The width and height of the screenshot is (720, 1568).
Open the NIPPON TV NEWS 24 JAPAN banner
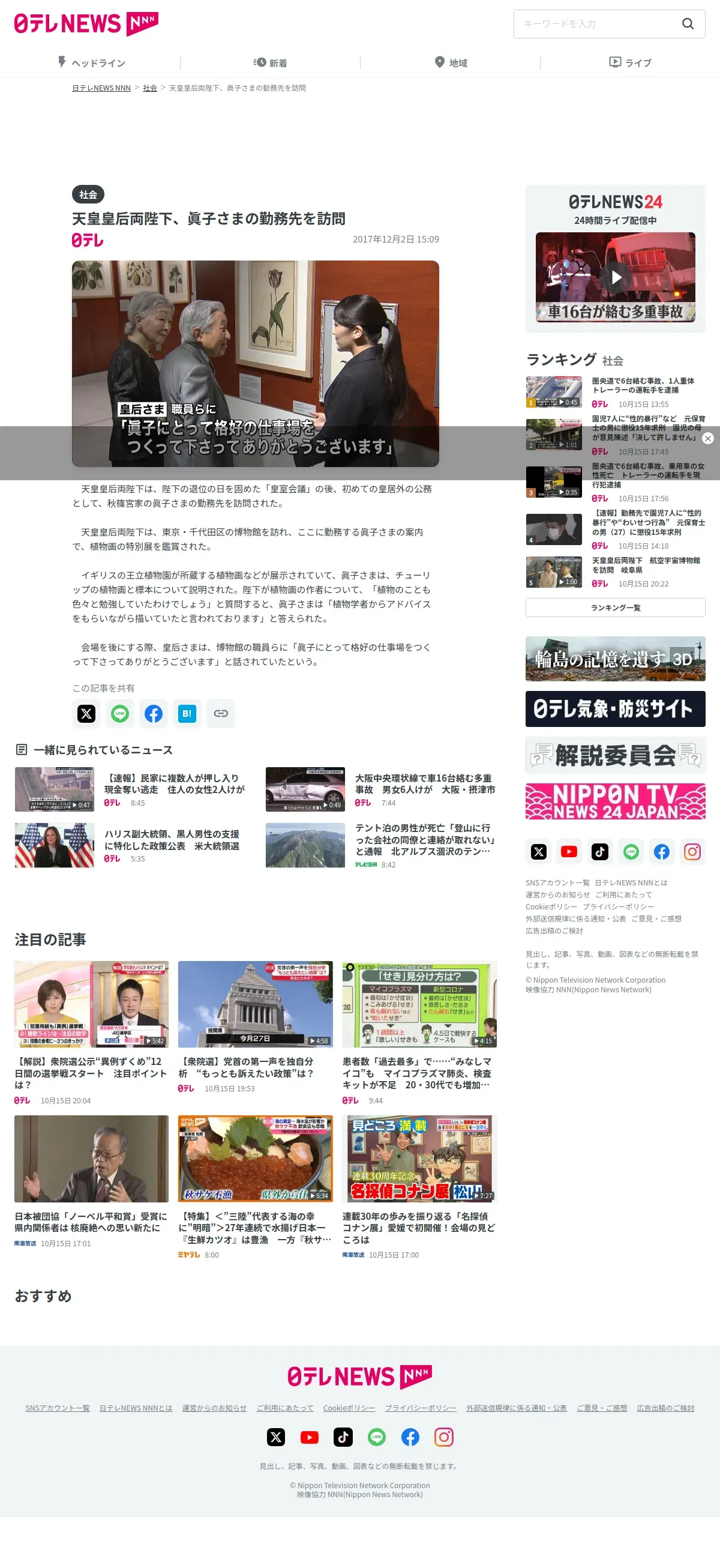[x=616, y=801]
